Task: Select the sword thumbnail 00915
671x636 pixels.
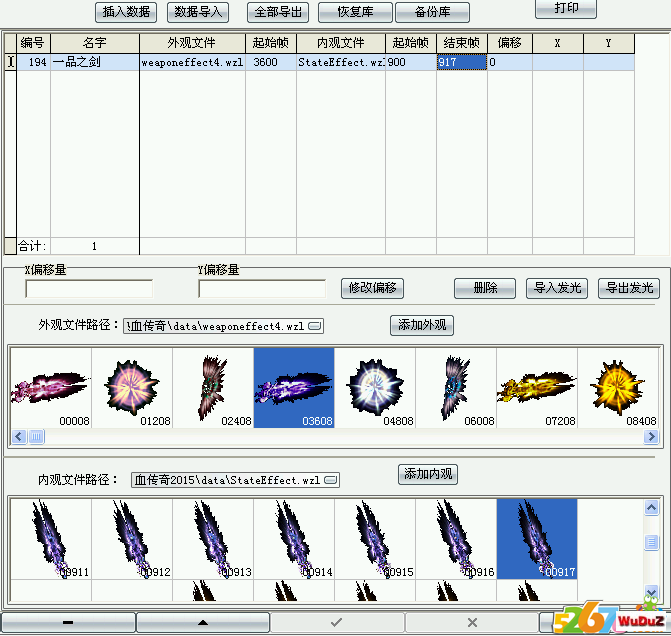Action: click(x=375, y=539)
